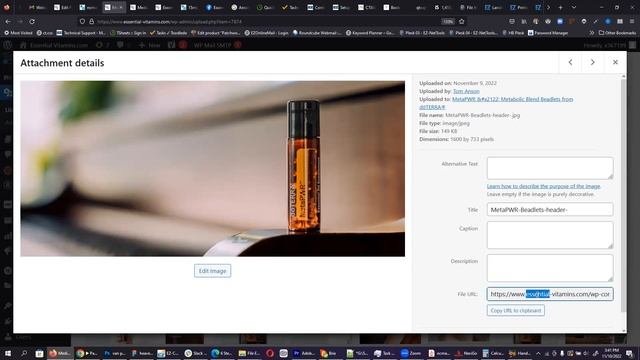Click the browser Forward arrow

pos(20,21)
